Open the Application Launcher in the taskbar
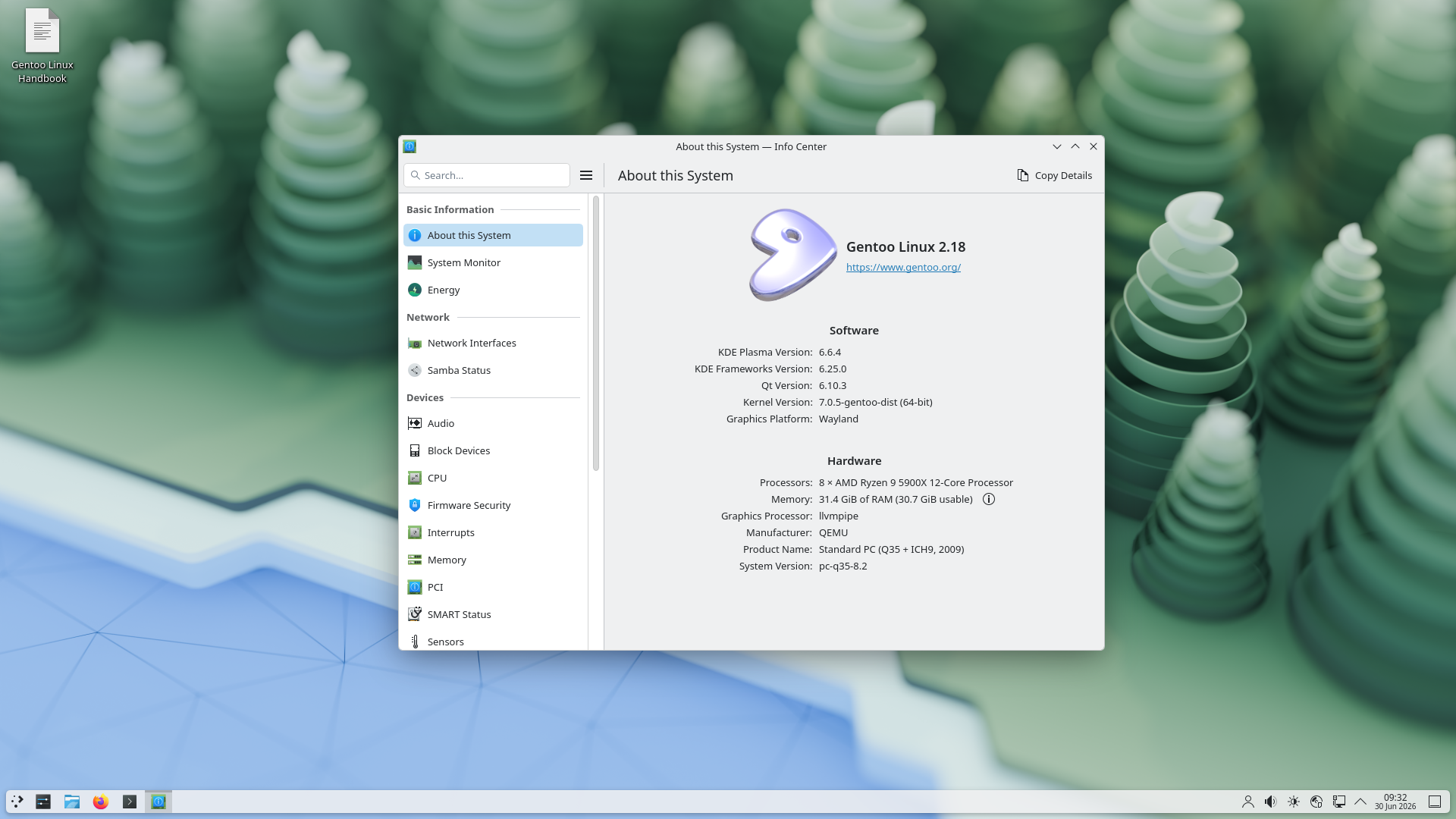Image resolution: width=1456 pixels, height=819 pixels. point(17,802)
